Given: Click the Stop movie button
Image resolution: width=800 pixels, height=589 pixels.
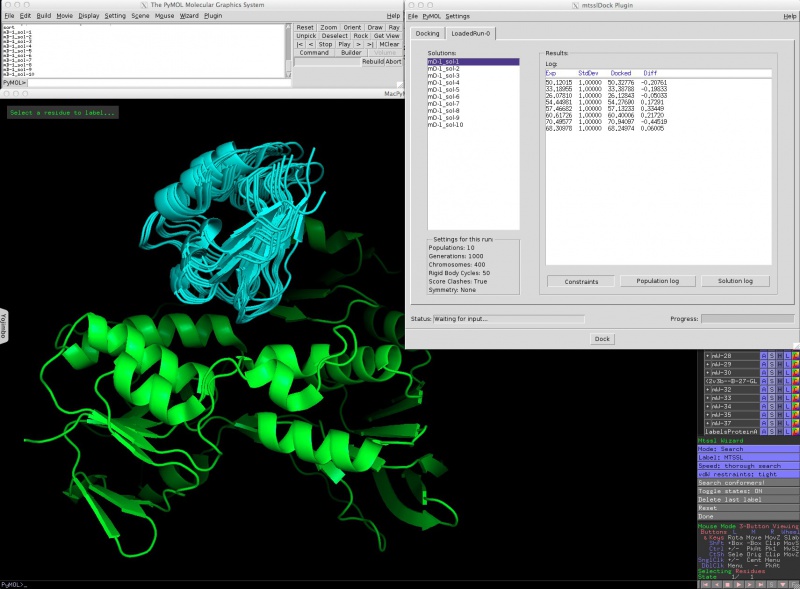Looking at the screenshot, I should pyautogui.click(x=326, y=44).
